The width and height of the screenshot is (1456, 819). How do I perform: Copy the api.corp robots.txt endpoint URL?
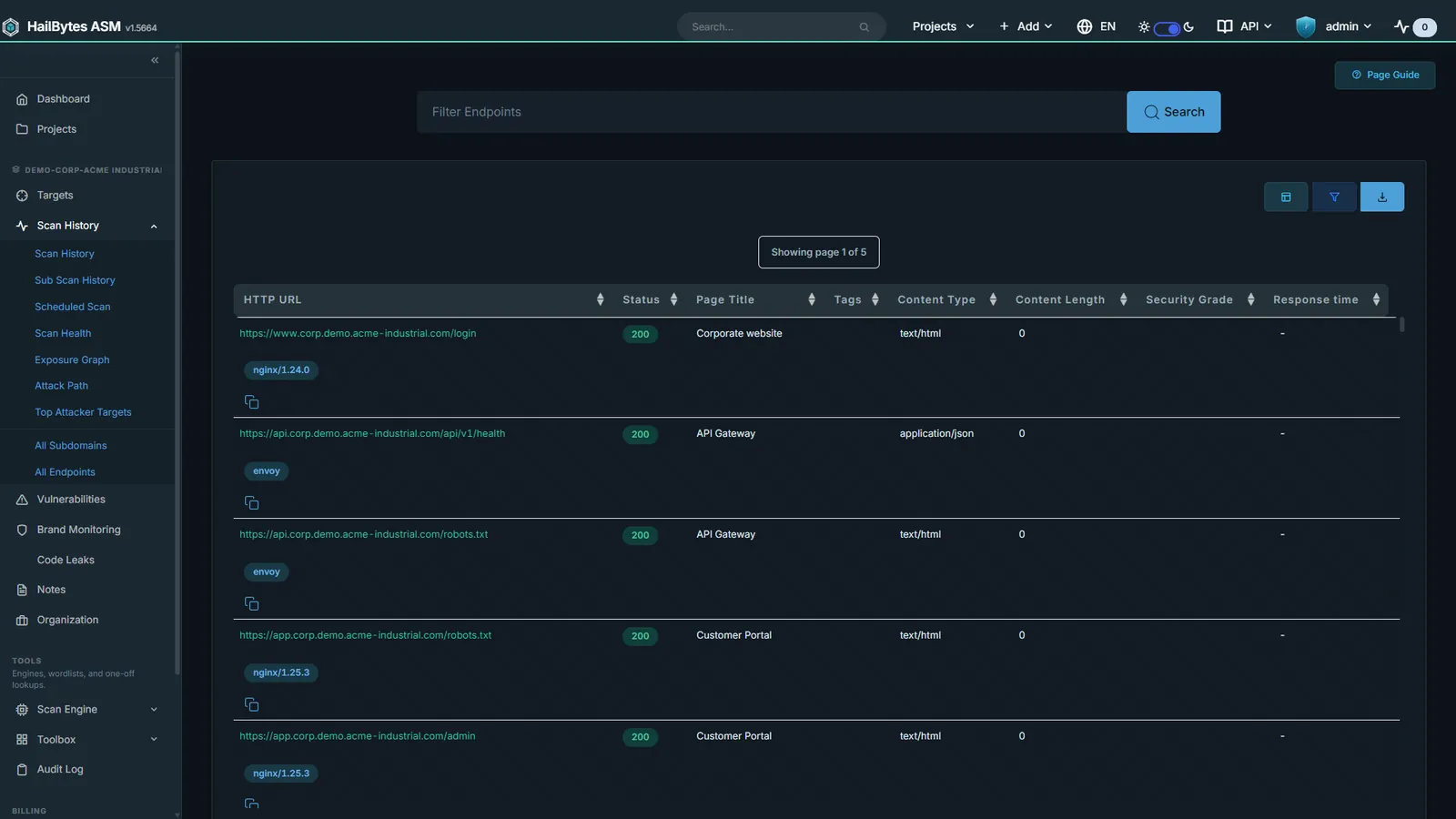pos(252,604)
